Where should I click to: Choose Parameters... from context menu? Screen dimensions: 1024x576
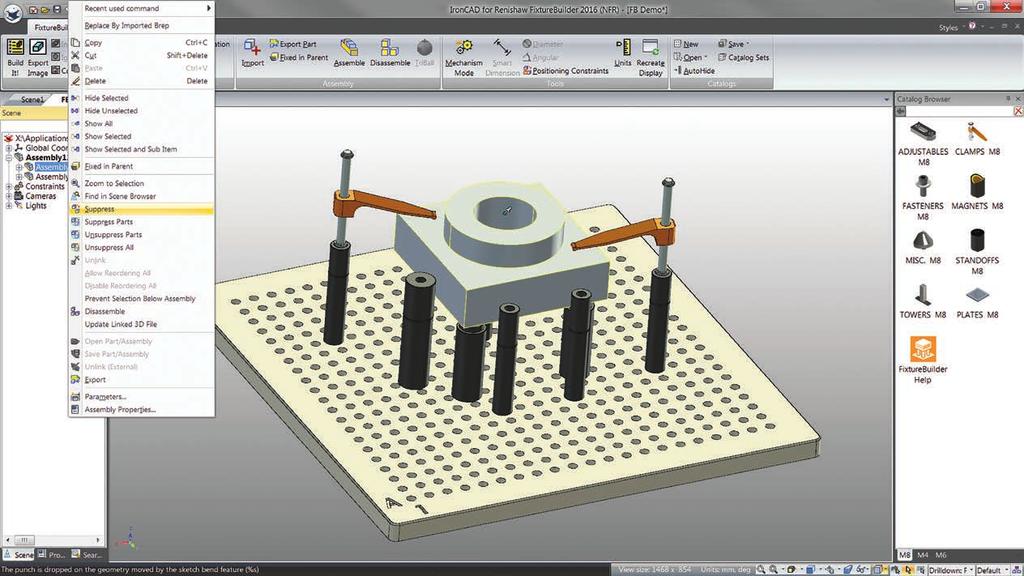pos(142,396)
